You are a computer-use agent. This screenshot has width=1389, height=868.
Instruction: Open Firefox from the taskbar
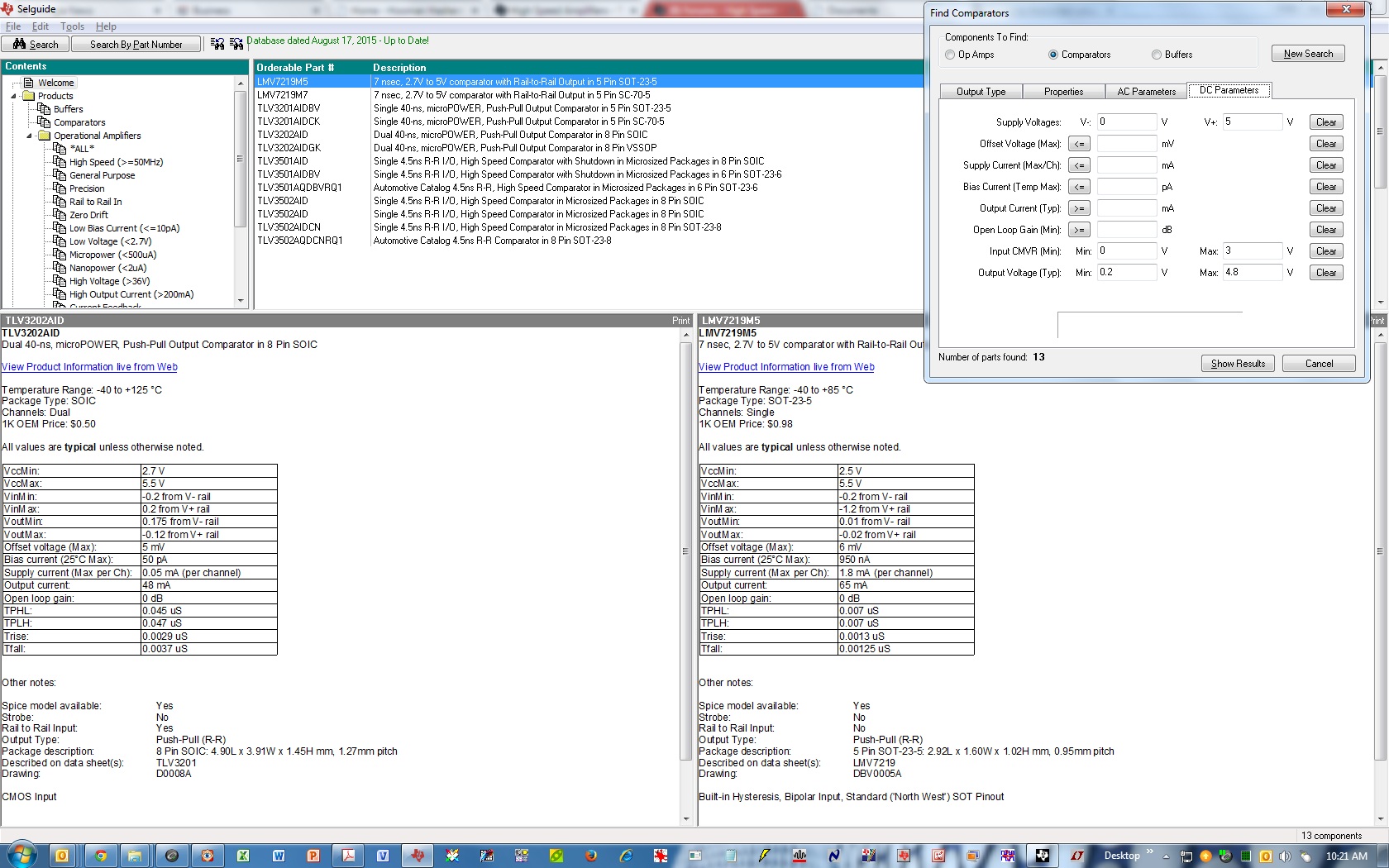click(x=591, y=856)
